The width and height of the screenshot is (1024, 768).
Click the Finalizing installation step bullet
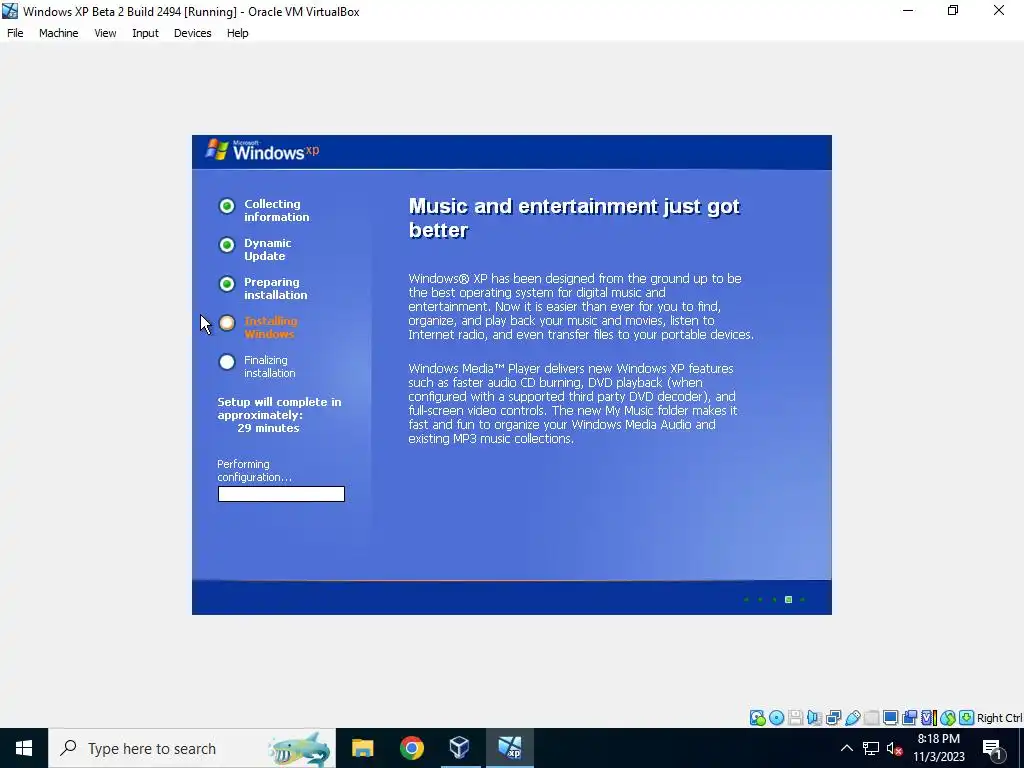227,362
